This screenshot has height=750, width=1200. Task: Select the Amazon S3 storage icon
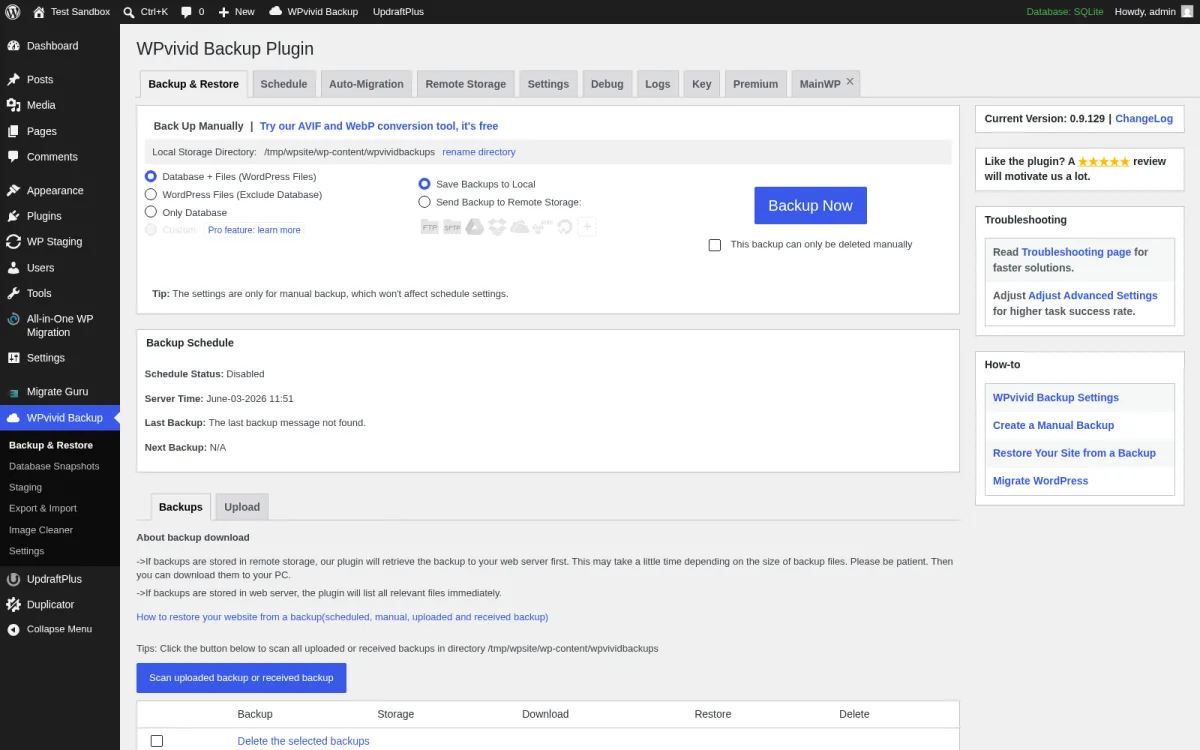pos(541,227)
